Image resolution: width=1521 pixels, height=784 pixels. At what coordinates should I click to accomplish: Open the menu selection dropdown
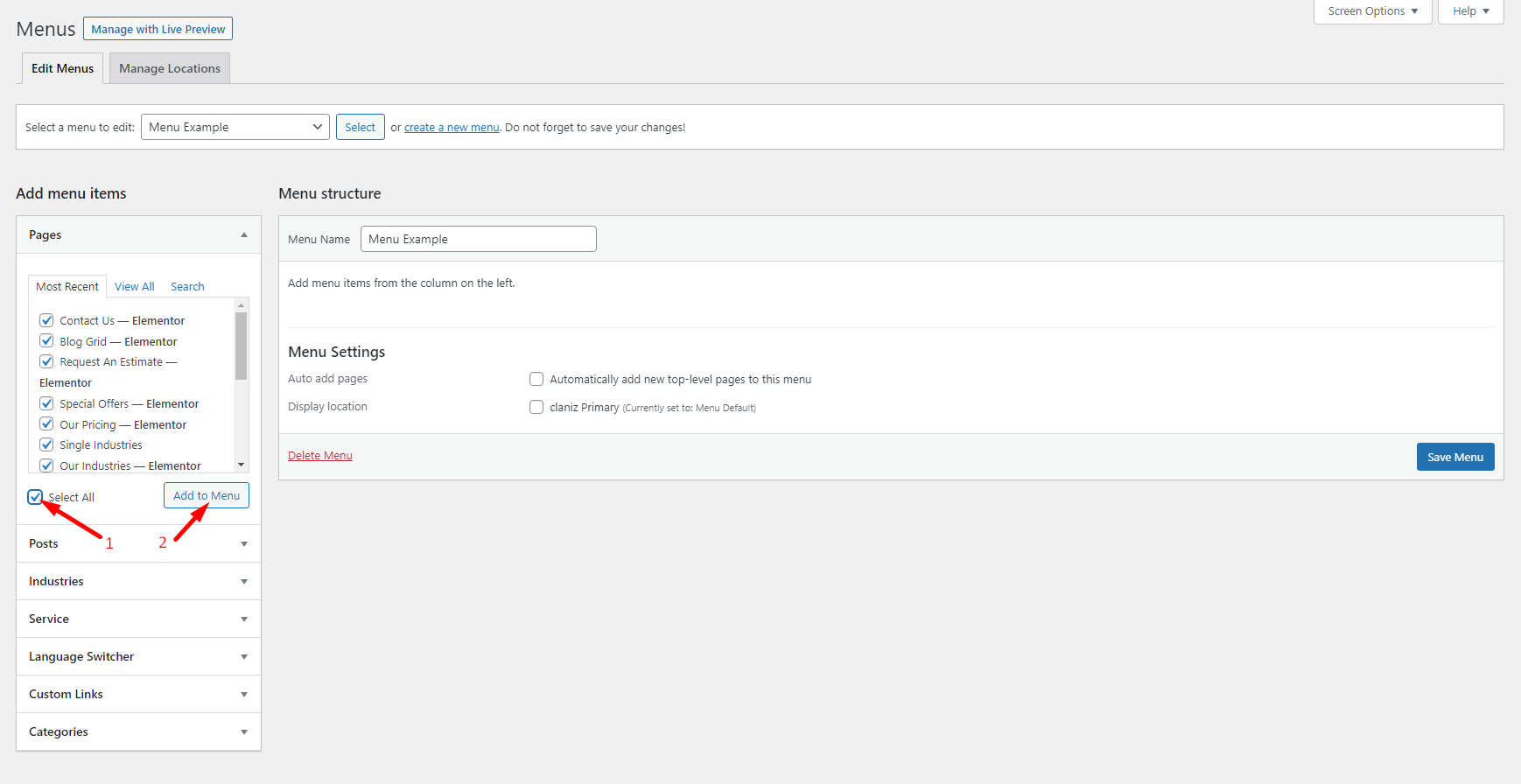[235, 127]
